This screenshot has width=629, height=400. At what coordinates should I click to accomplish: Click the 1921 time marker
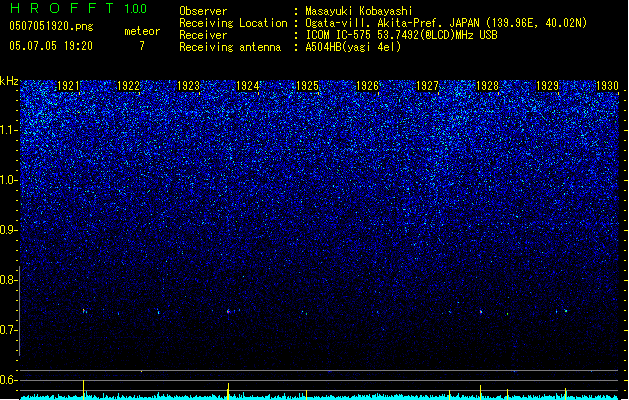68,86
